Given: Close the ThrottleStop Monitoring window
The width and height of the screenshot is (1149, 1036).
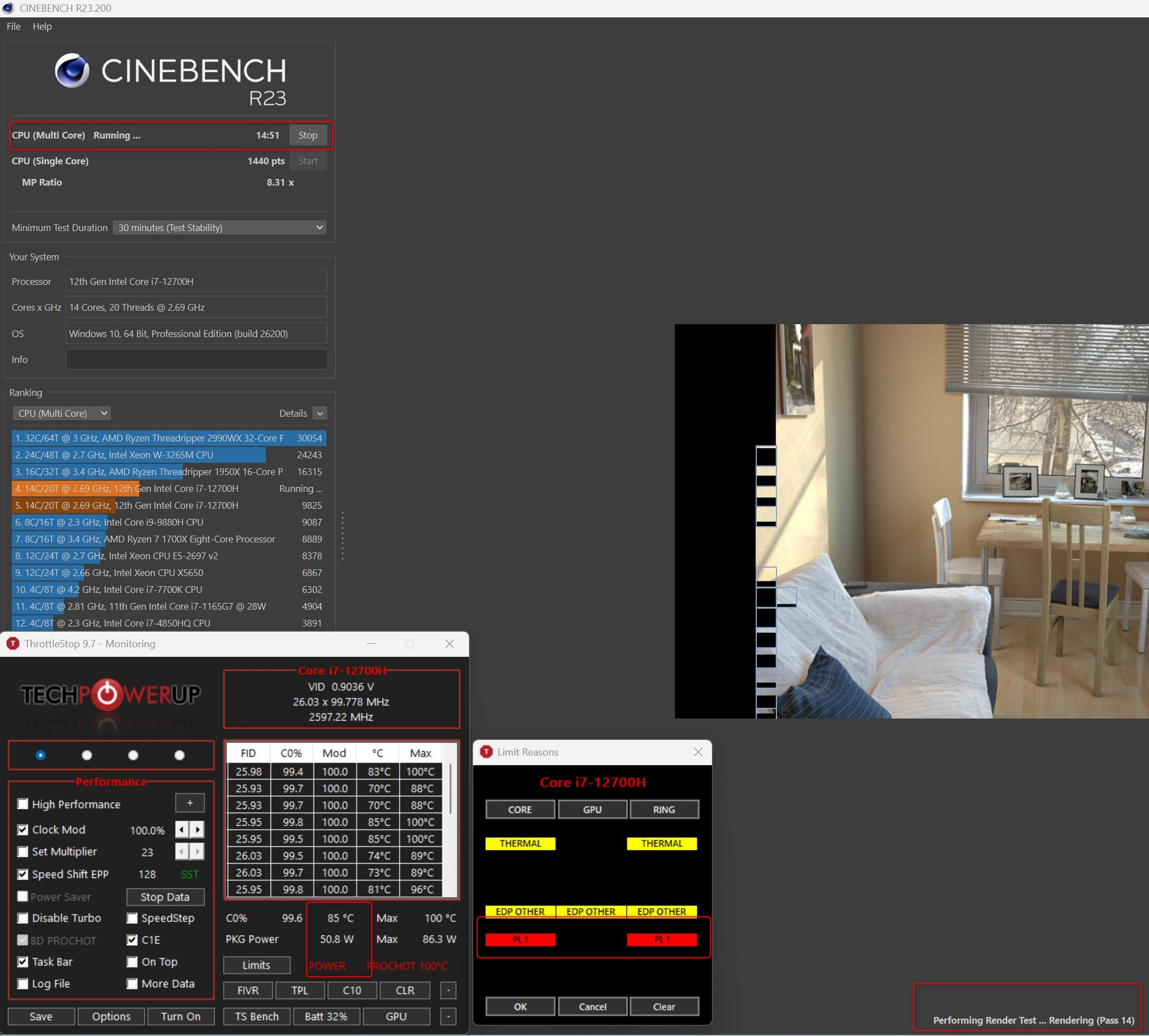Looking at the screenshot, I should [450, 644].
